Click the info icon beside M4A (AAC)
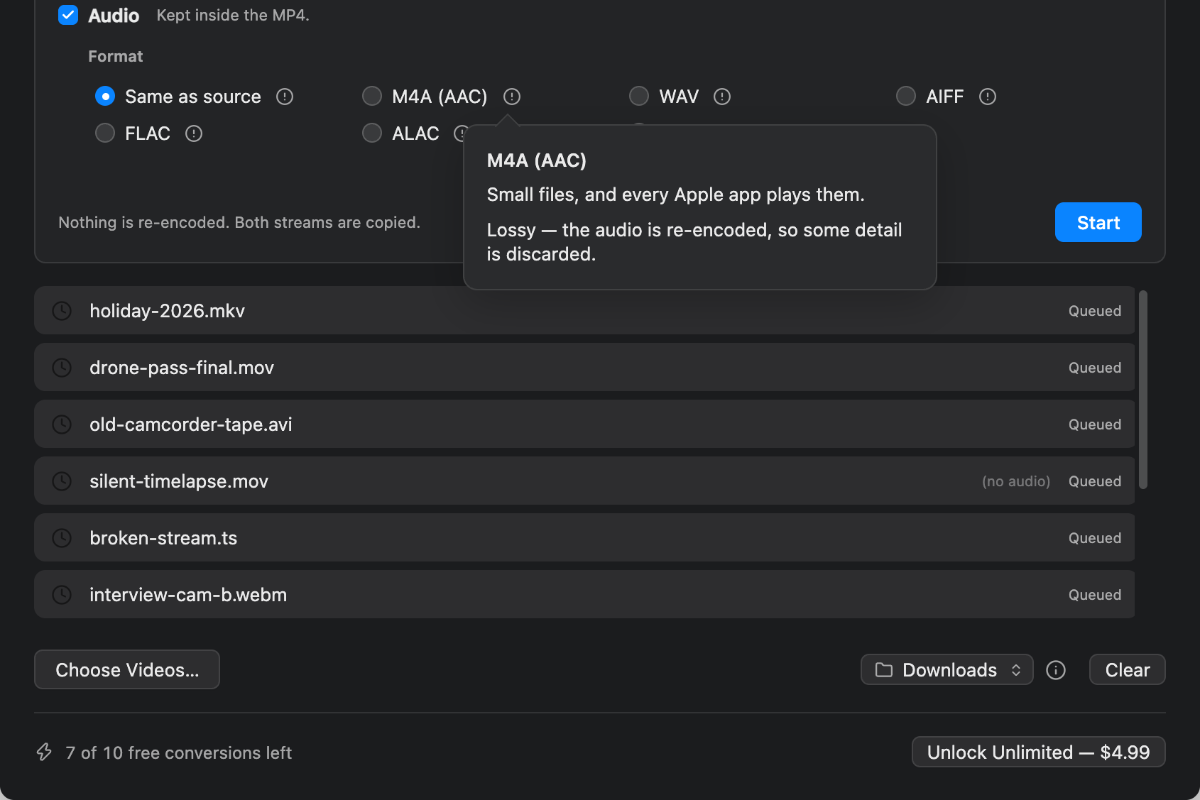The height and width of the screenshot is (800, 1200). tap(512, 97)
